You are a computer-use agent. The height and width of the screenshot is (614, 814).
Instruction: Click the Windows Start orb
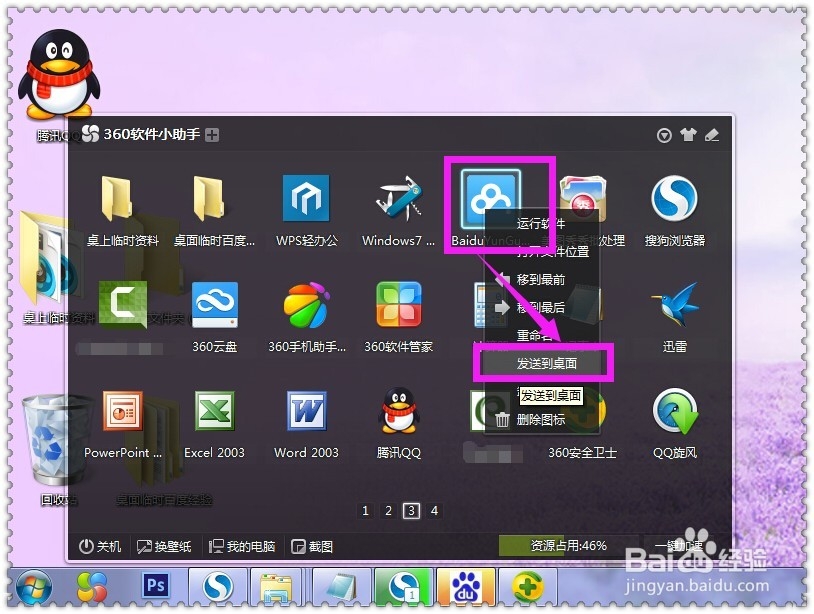click(34, 588)
